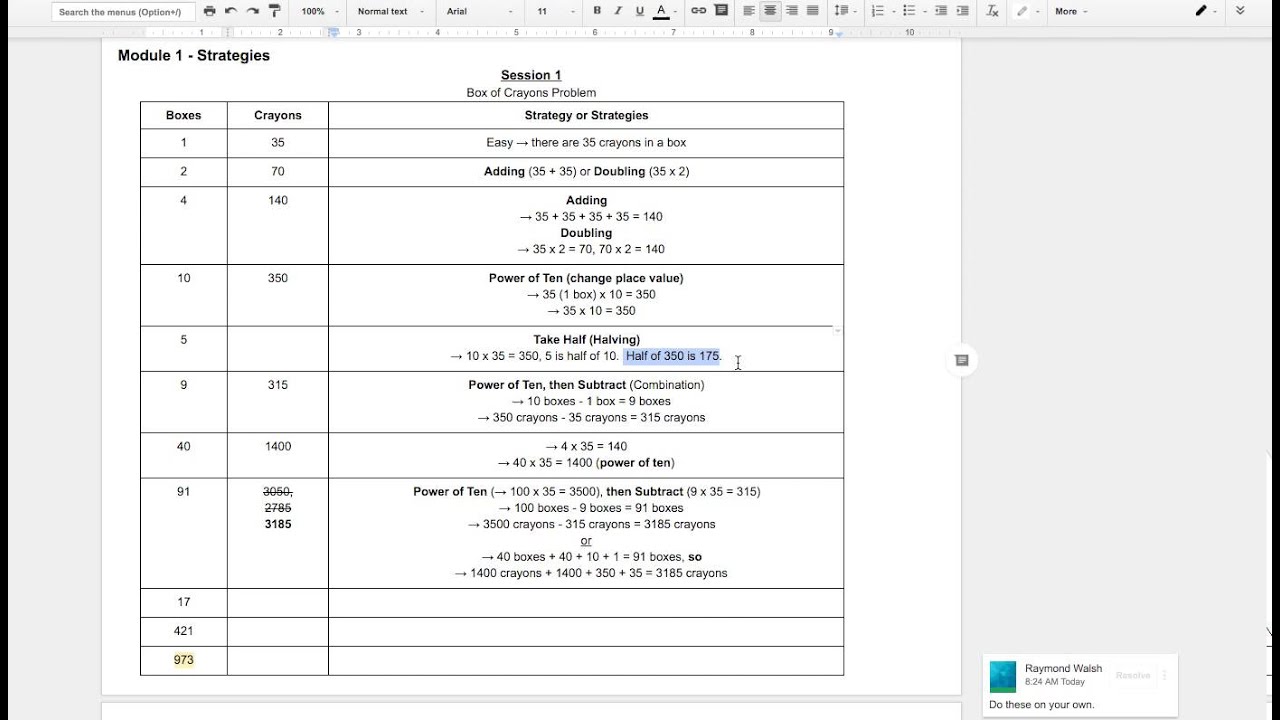Screen dimensions: 1280x720
Task: Click the Redo arrow
Action: click(252, 11)
